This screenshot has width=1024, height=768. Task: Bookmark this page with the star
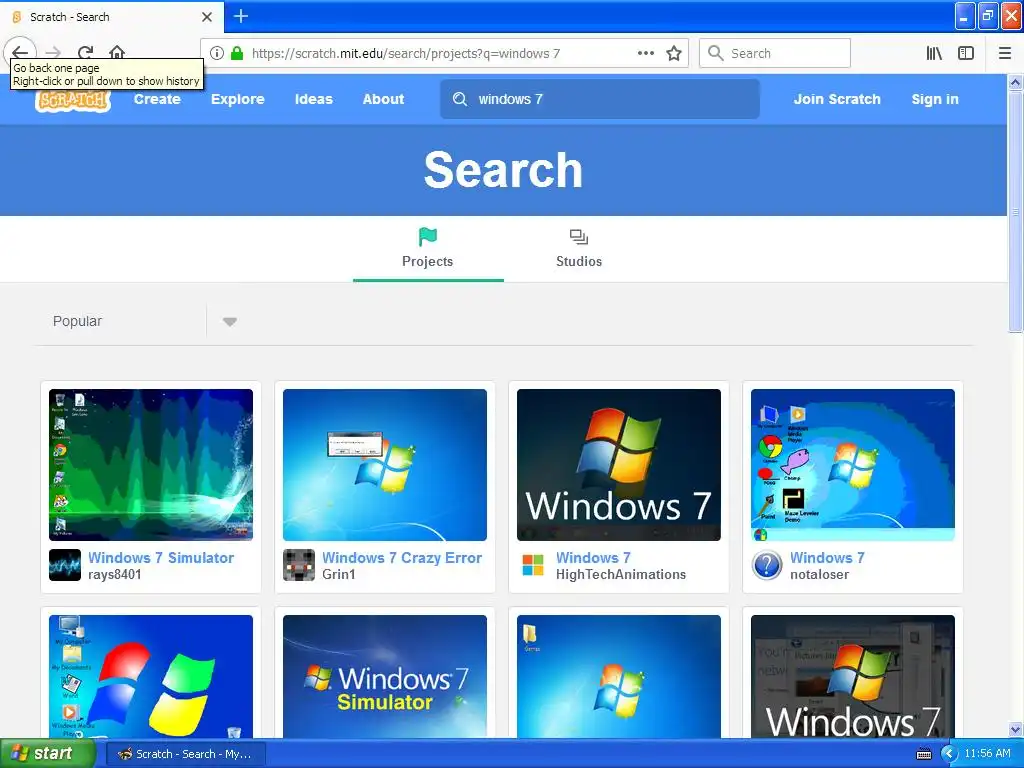click(x=674, y=54)
